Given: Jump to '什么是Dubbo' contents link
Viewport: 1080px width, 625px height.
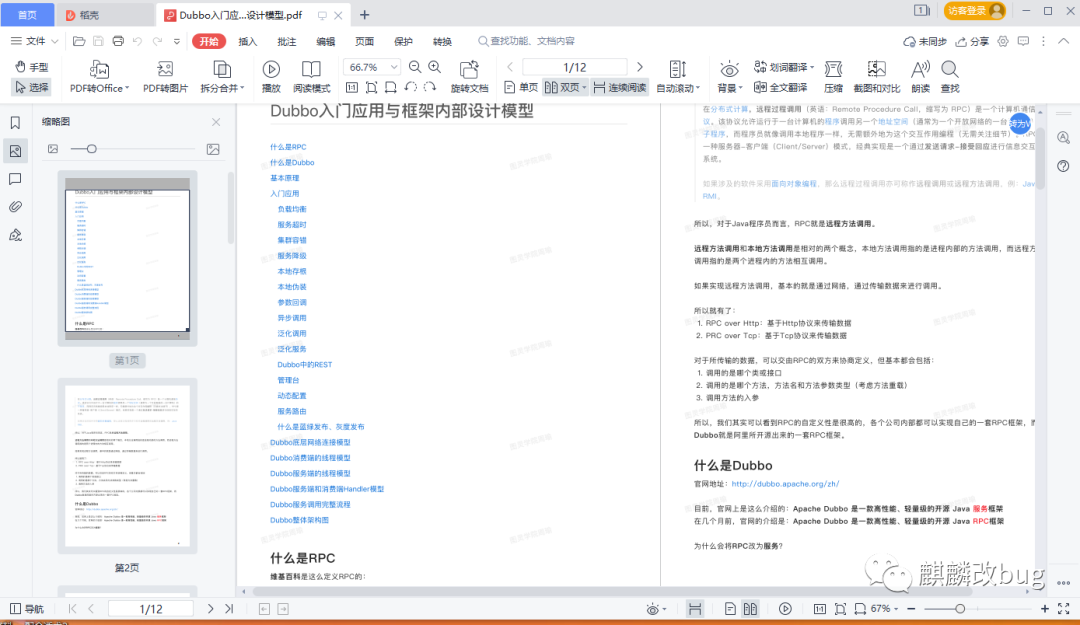Looking at the screenshot, I should (x=292, y=163).
